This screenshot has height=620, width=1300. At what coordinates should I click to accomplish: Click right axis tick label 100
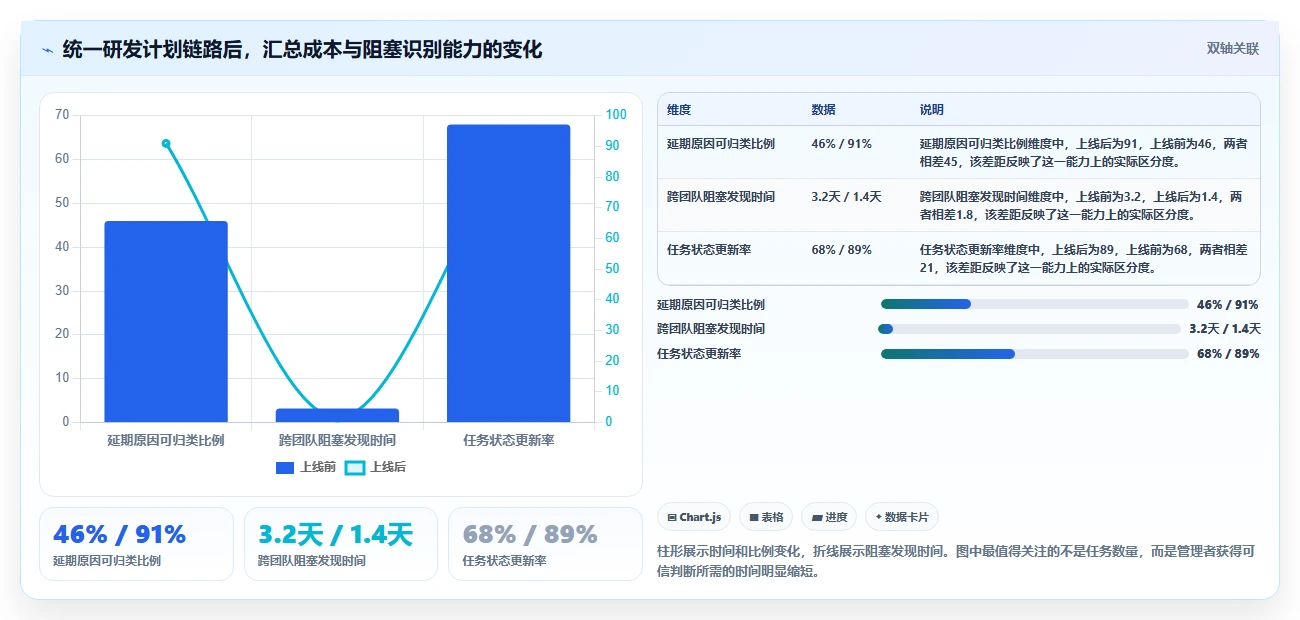click(x=616, y=115)
